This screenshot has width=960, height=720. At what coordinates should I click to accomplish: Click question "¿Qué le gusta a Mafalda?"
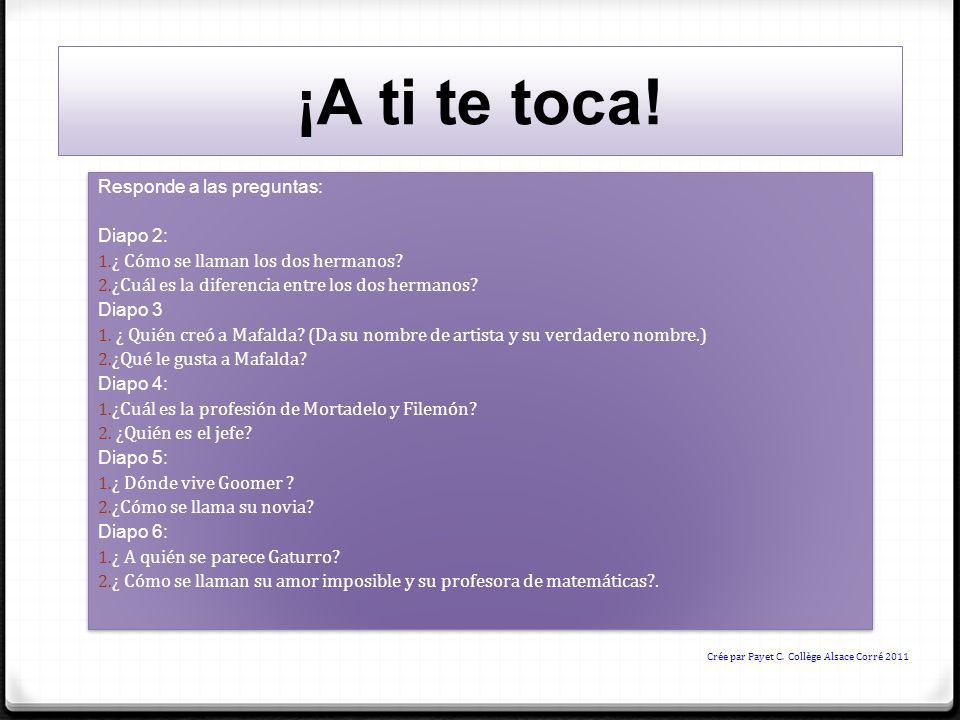pyautogui.click(x=209, y=359)
